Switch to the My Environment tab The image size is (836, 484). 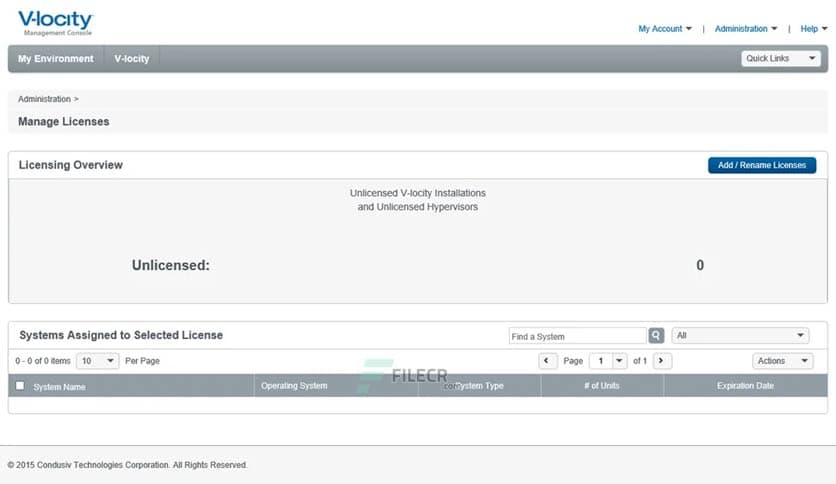pyautogui.click(x=55, y=59)
